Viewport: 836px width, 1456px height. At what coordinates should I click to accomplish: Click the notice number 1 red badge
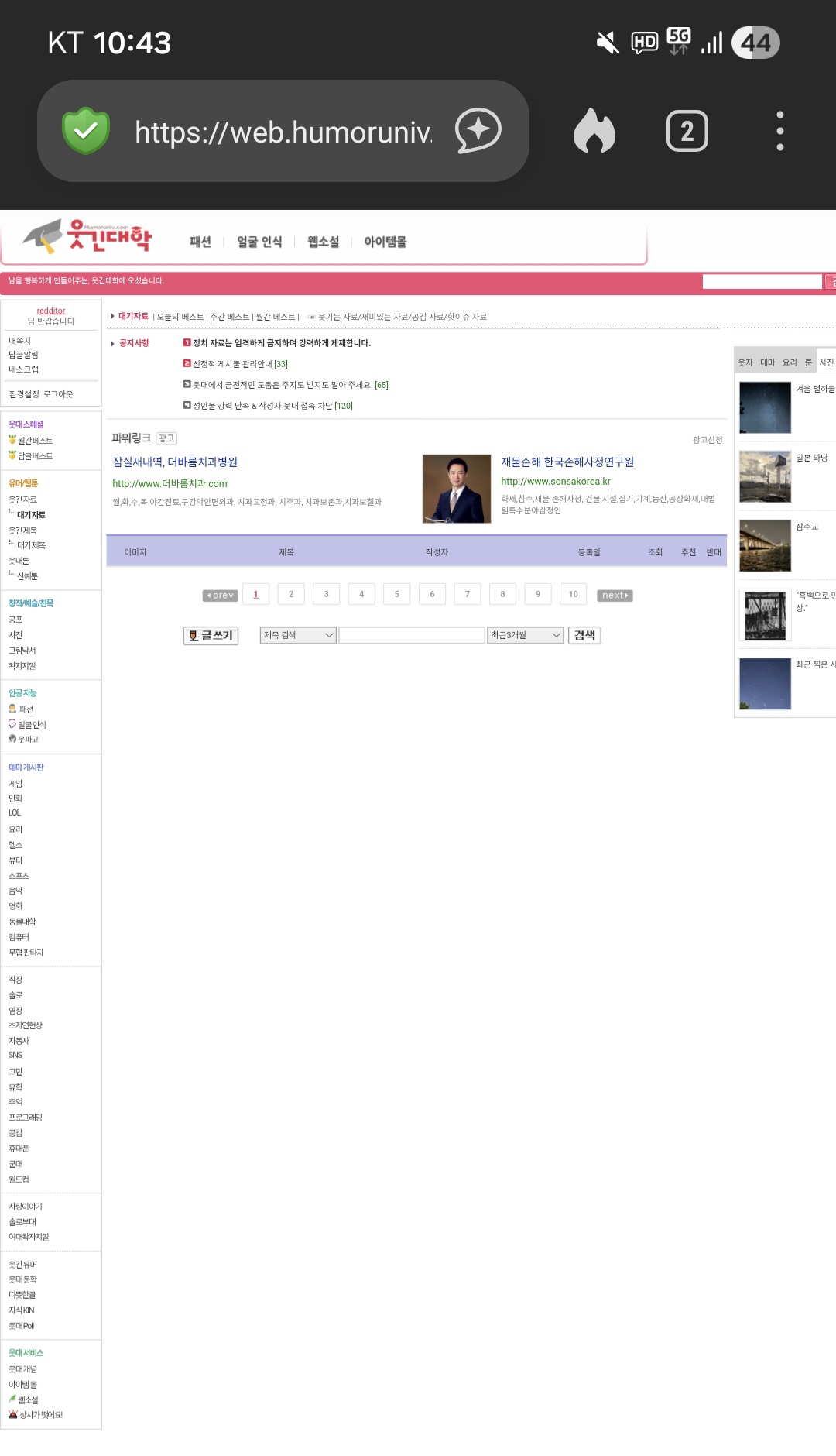(x=187, y=342)
